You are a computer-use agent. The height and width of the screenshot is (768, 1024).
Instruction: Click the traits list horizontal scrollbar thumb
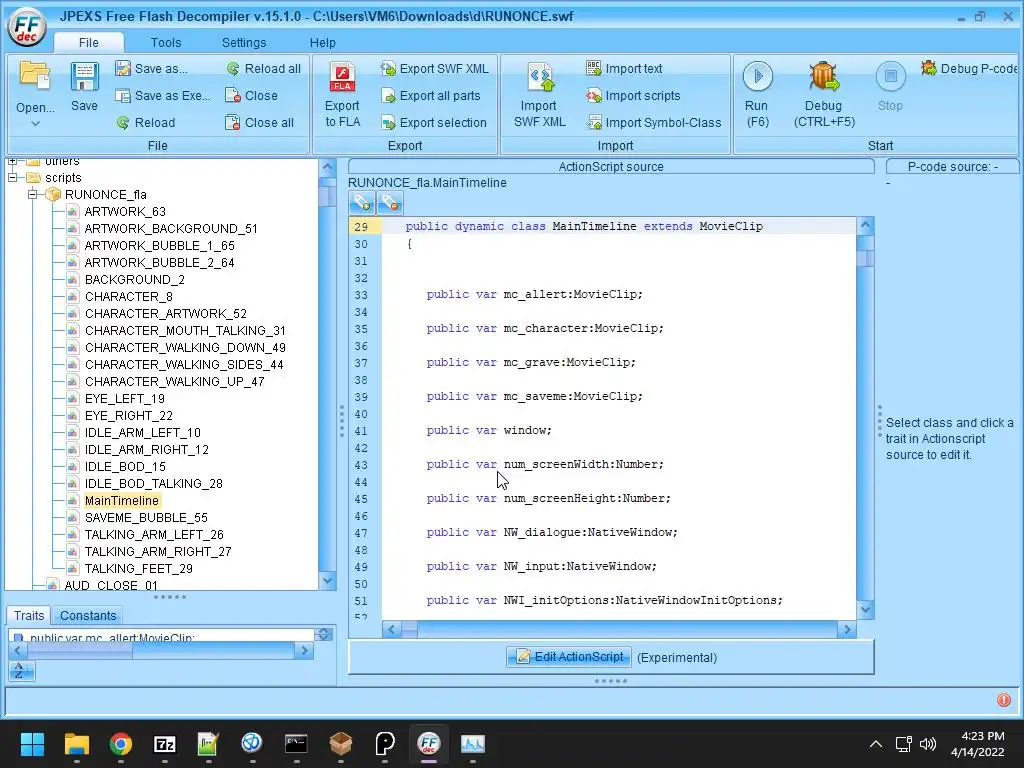[80, 650]
